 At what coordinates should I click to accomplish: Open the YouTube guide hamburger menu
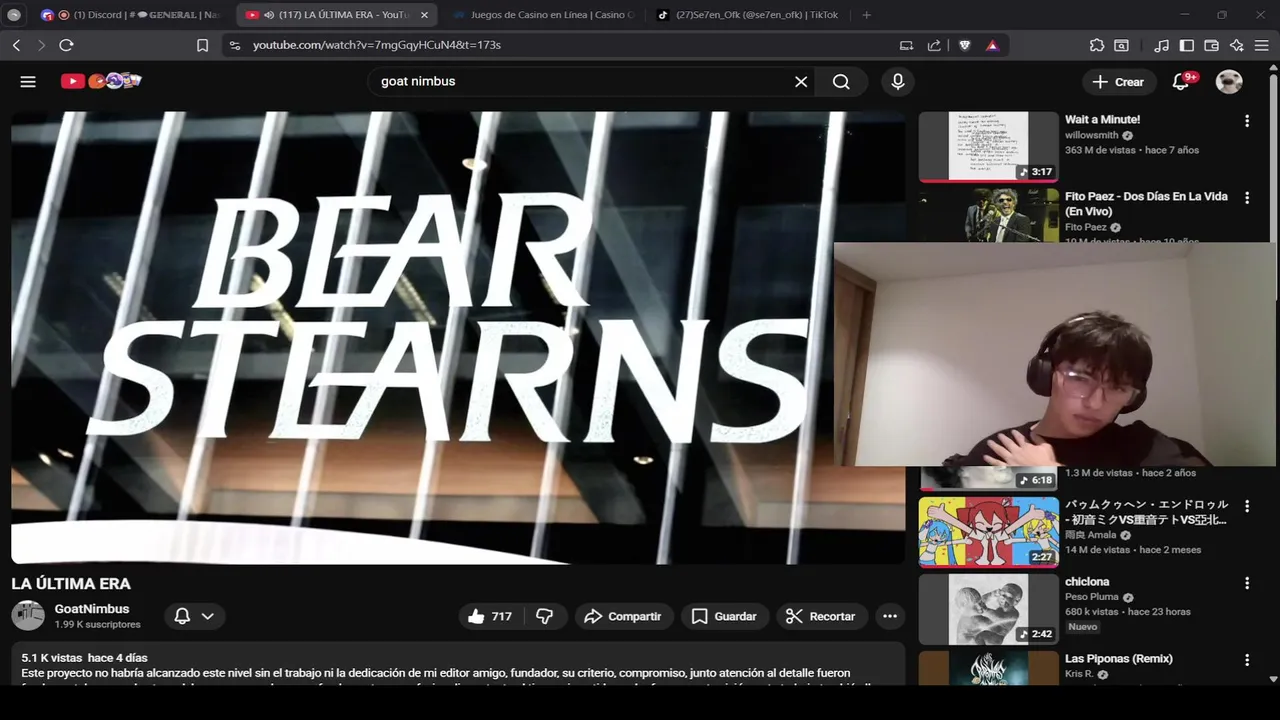[x=28, y=82]
